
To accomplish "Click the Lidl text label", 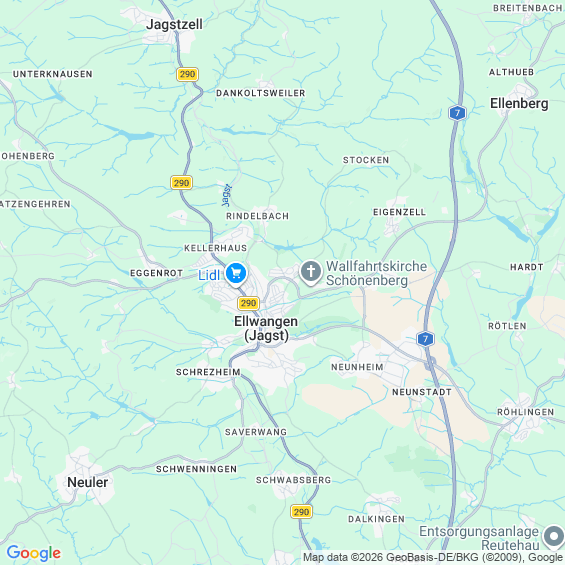I will coord(209,275).
